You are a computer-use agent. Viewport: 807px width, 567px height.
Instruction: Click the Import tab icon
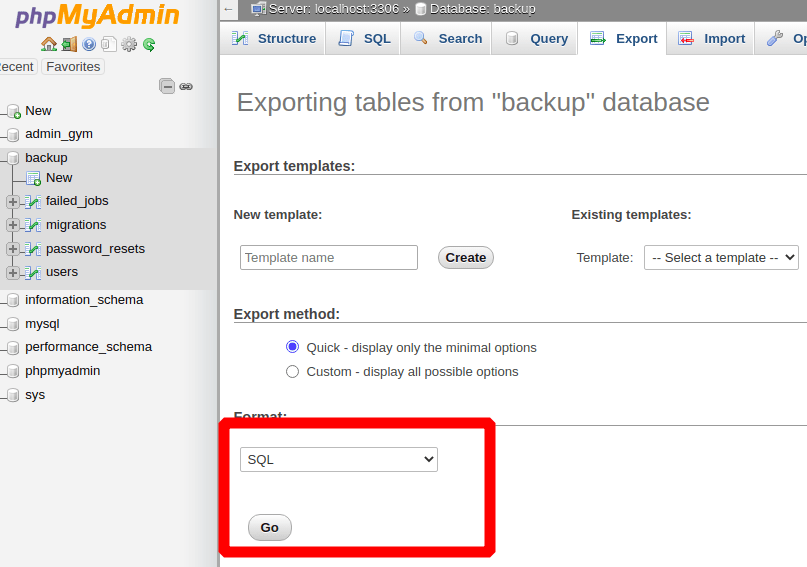point(686,38)
